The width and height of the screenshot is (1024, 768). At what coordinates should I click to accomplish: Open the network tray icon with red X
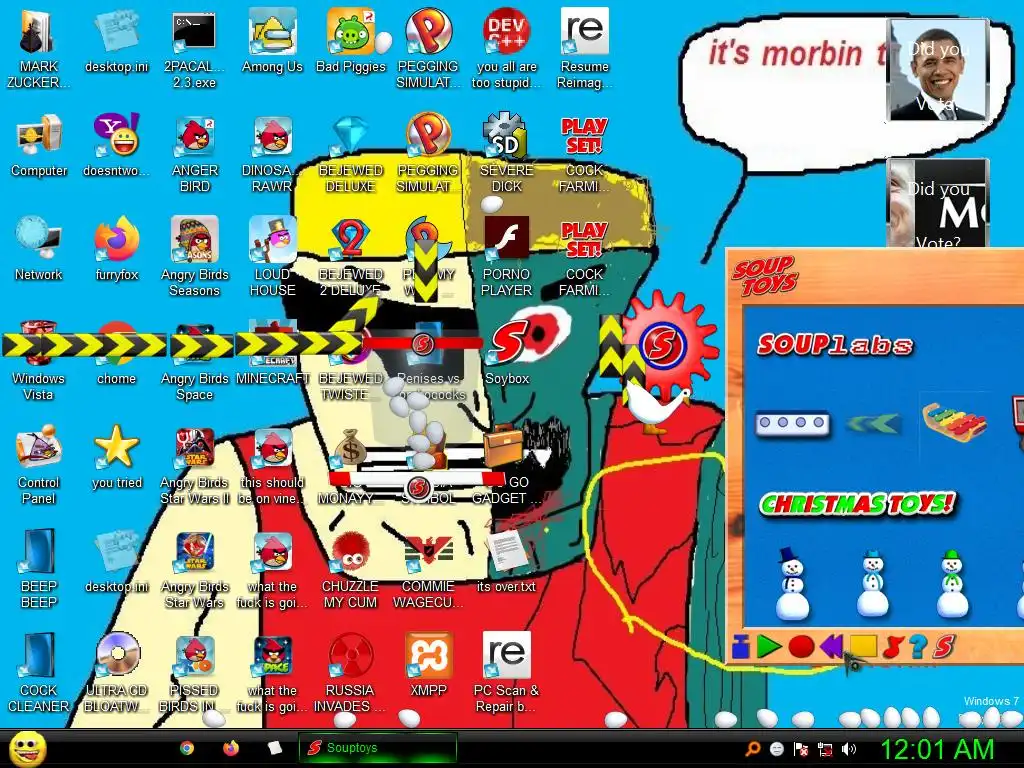click(825, 749)
